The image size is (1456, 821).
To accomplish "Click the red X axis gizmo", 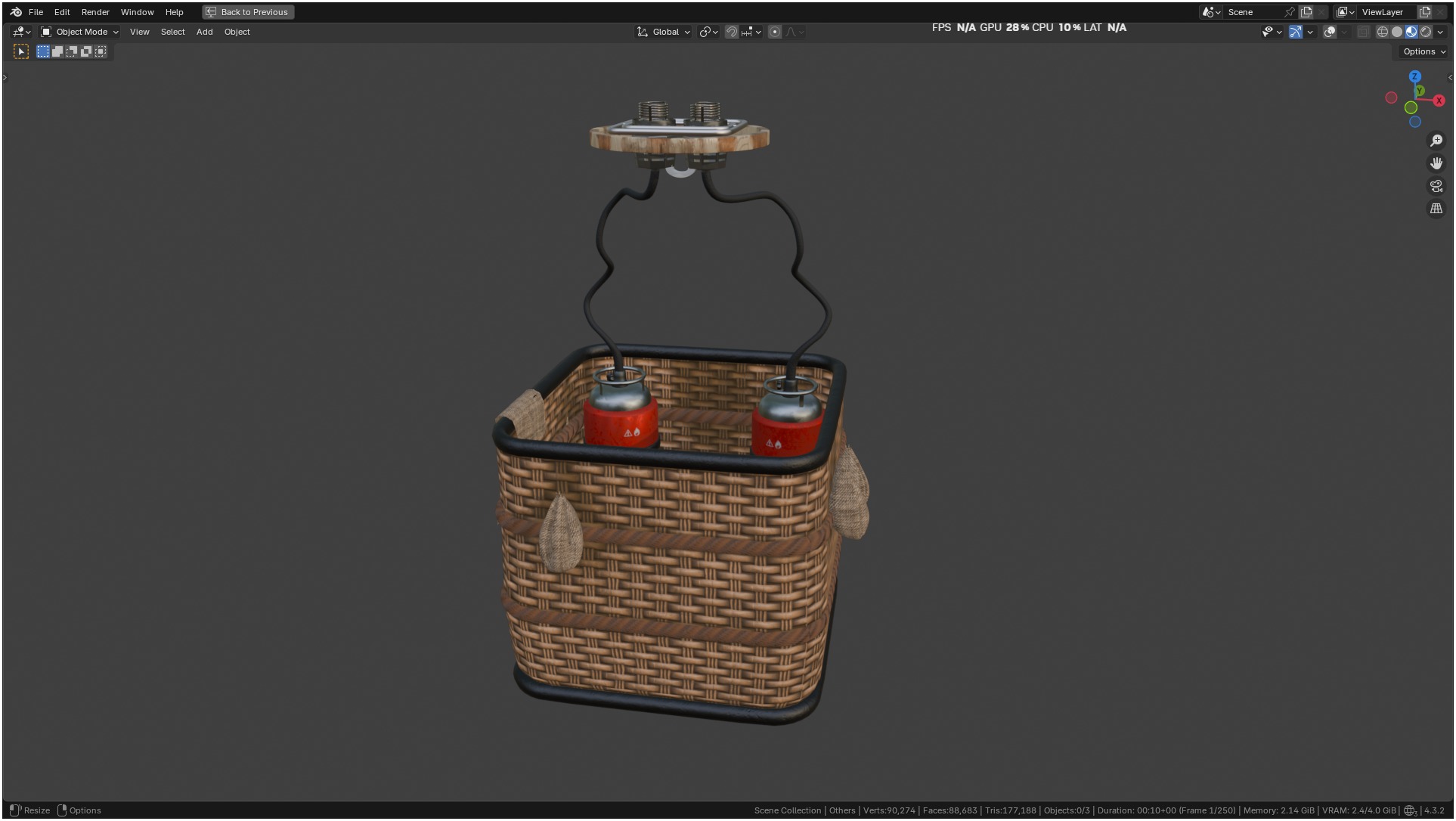I will (x=1439, y=101).
